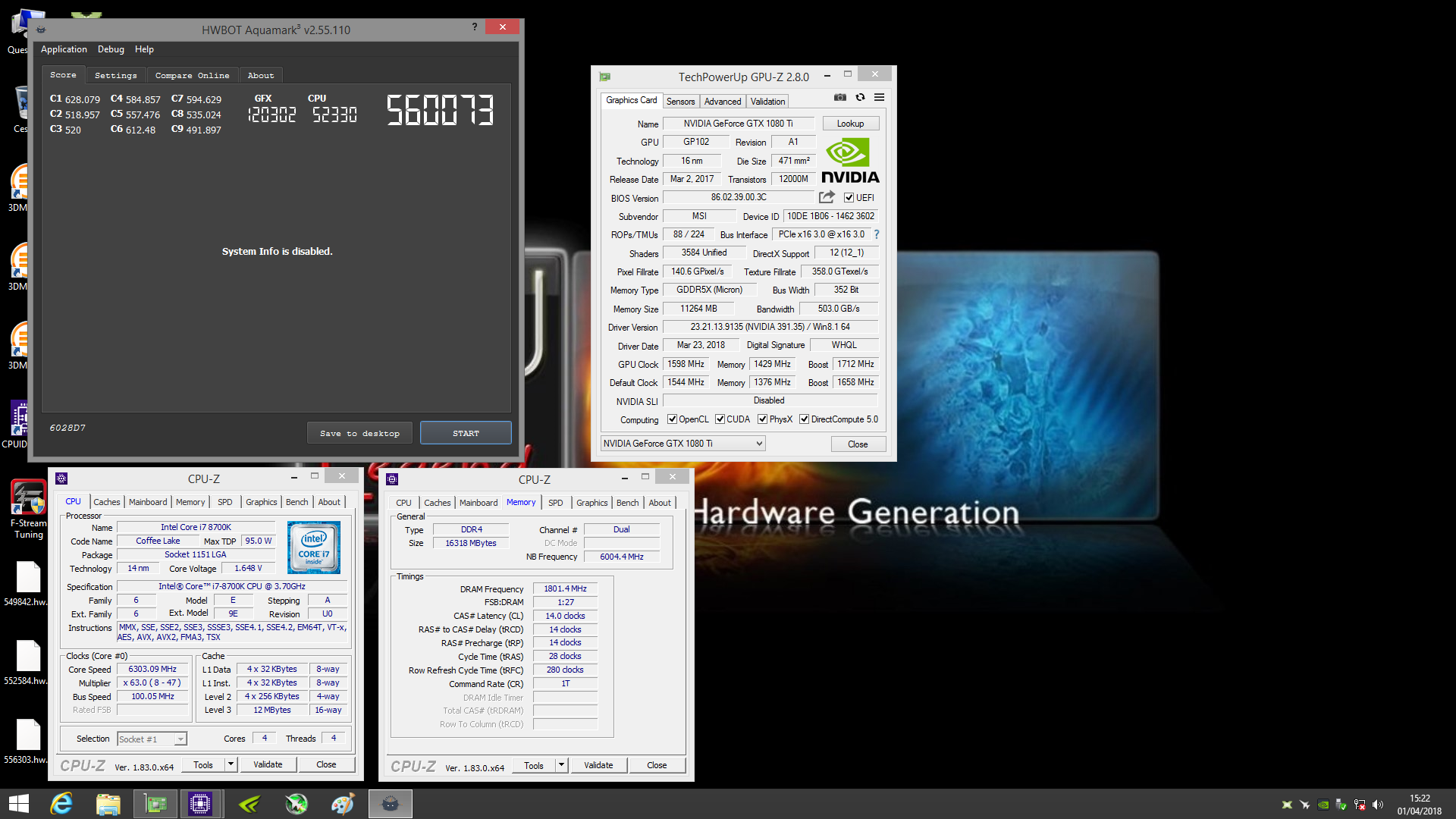
Task: Switch to the Sensors tab in GPU-Z
Action: (x=680, y=102)
